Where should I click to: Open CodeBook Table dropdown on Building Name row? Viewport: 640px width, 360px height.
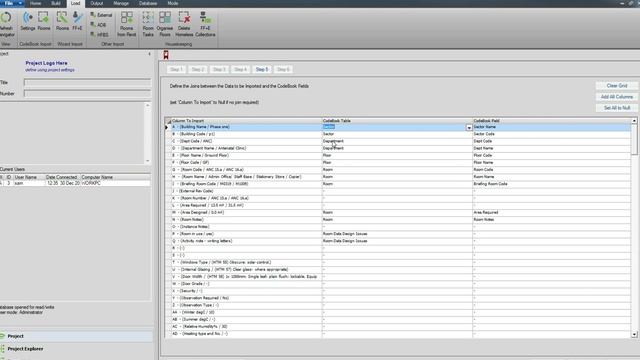point(469,128)
